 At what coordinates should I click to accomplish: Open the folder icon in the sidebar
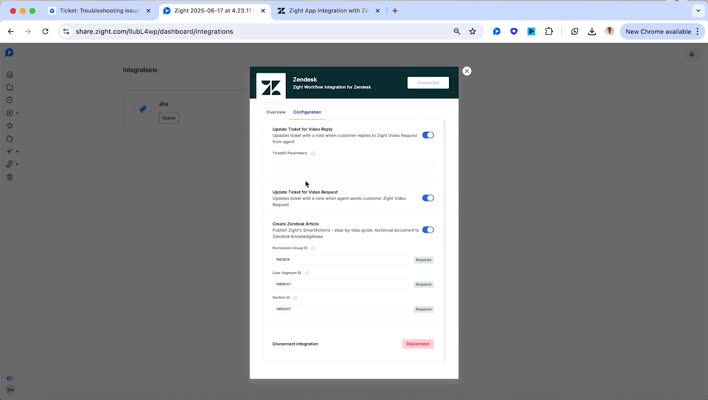[9, 87]
